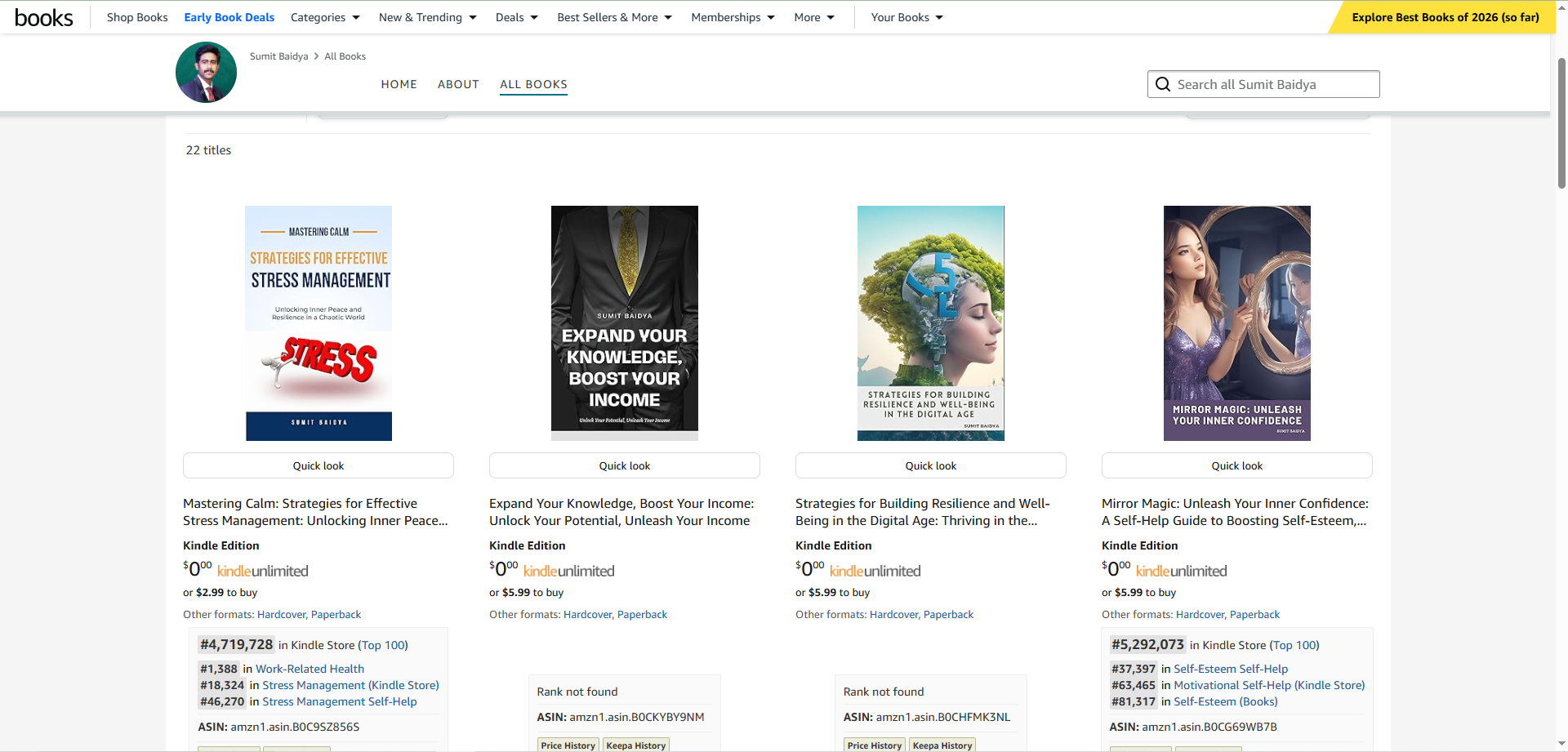Viewport: 1568px width, 752px height.
Task: Select Paperback format for Mirror Magic
Action: click(x=1254, y=615)
